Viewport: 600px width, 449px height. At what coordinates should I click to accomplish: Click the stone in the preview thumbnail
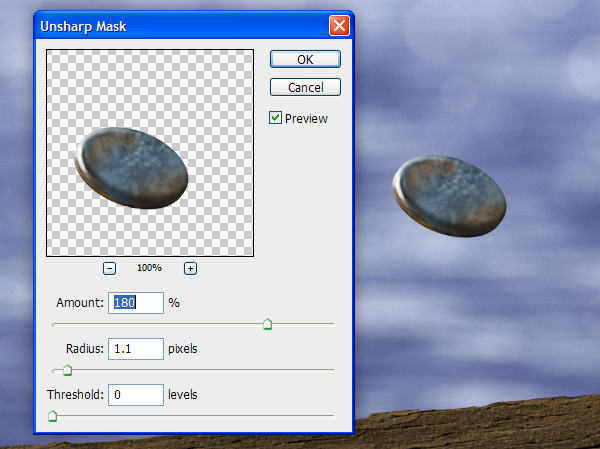[131, 168]
